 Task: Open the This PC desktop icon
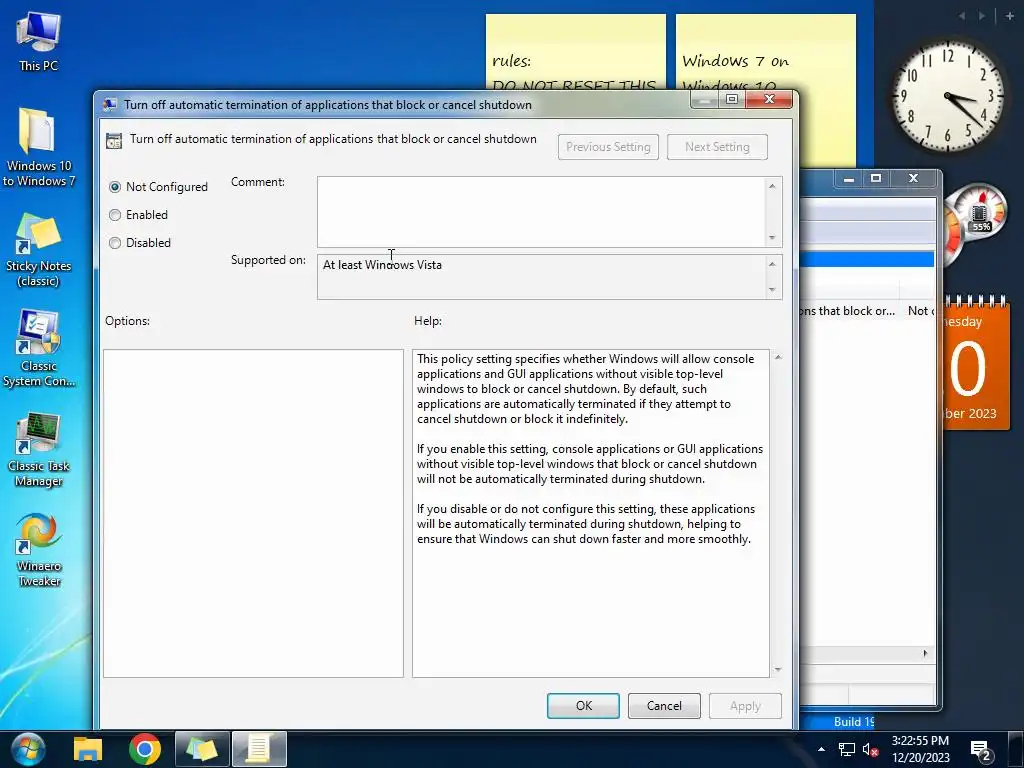pyautogui.click(x=38, y=42)
